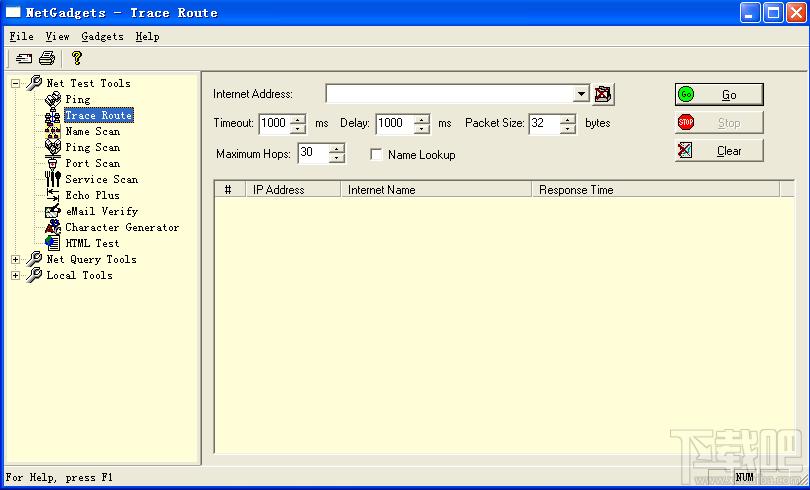
Task: Click the Port Scan icon
Action: 53,163
